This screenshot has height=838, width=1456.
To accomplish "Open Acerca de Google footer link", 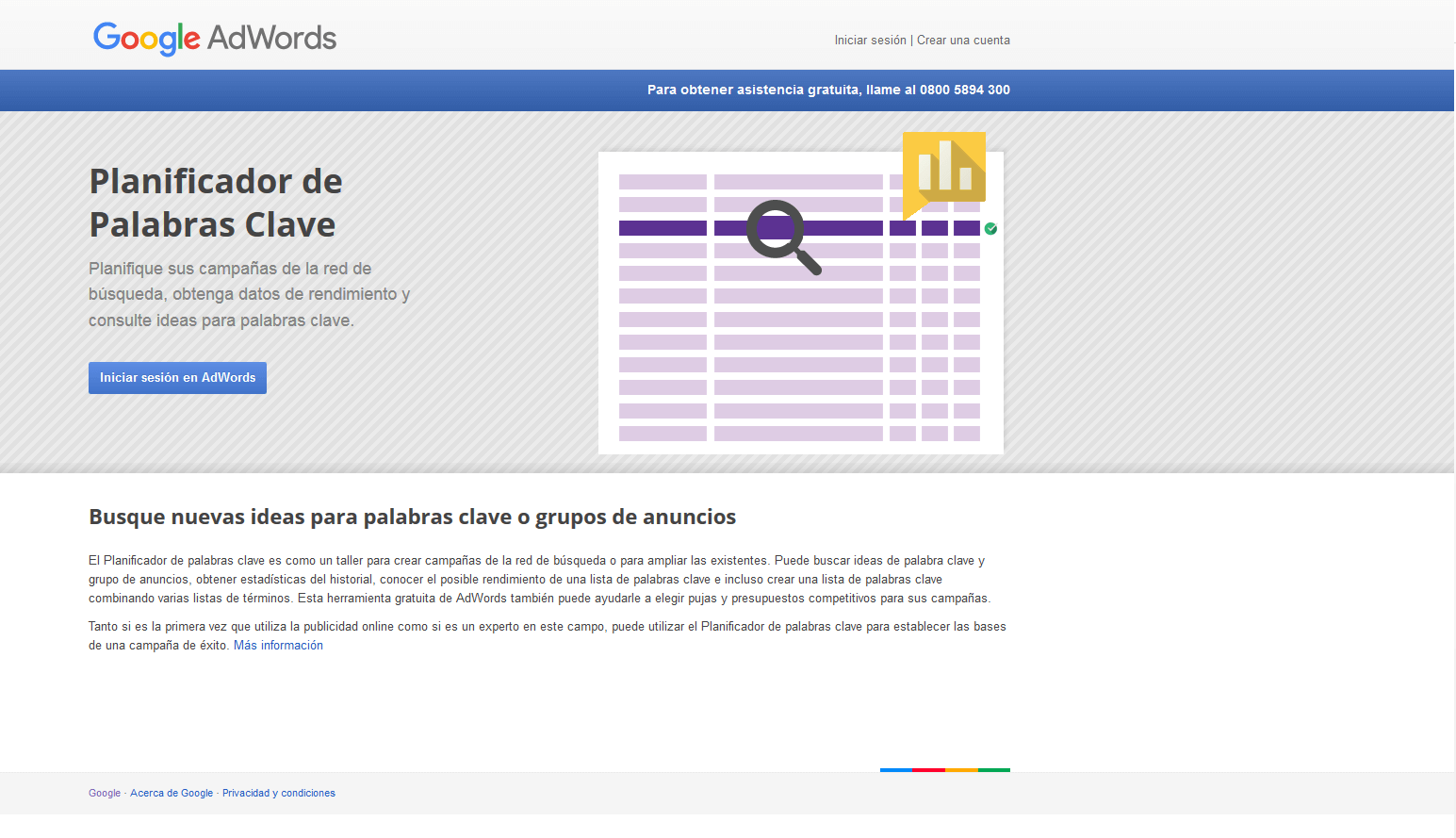I will tap(172, 794).
